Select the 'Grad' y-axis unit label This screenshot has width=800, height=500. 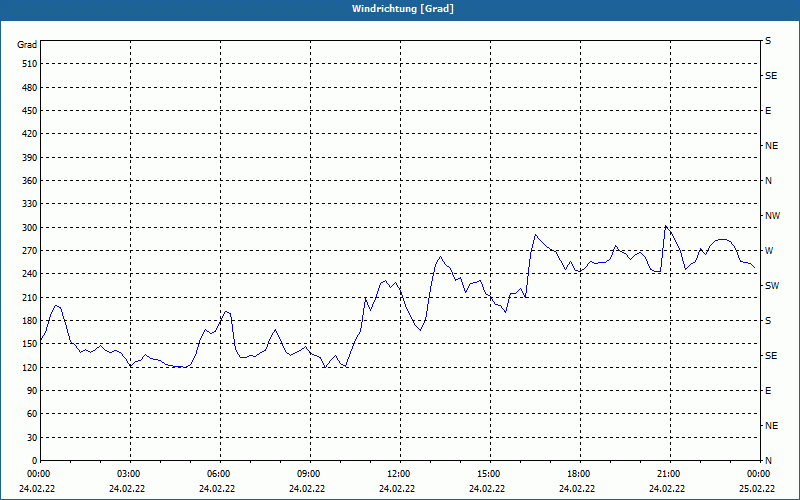pyautogui.click(x=27, y=45)
